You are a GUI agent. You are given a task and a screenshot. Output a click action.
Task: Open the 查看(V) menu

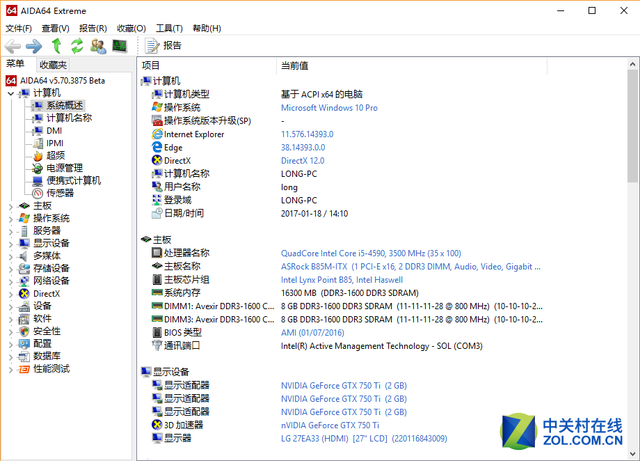click(55, 28)
